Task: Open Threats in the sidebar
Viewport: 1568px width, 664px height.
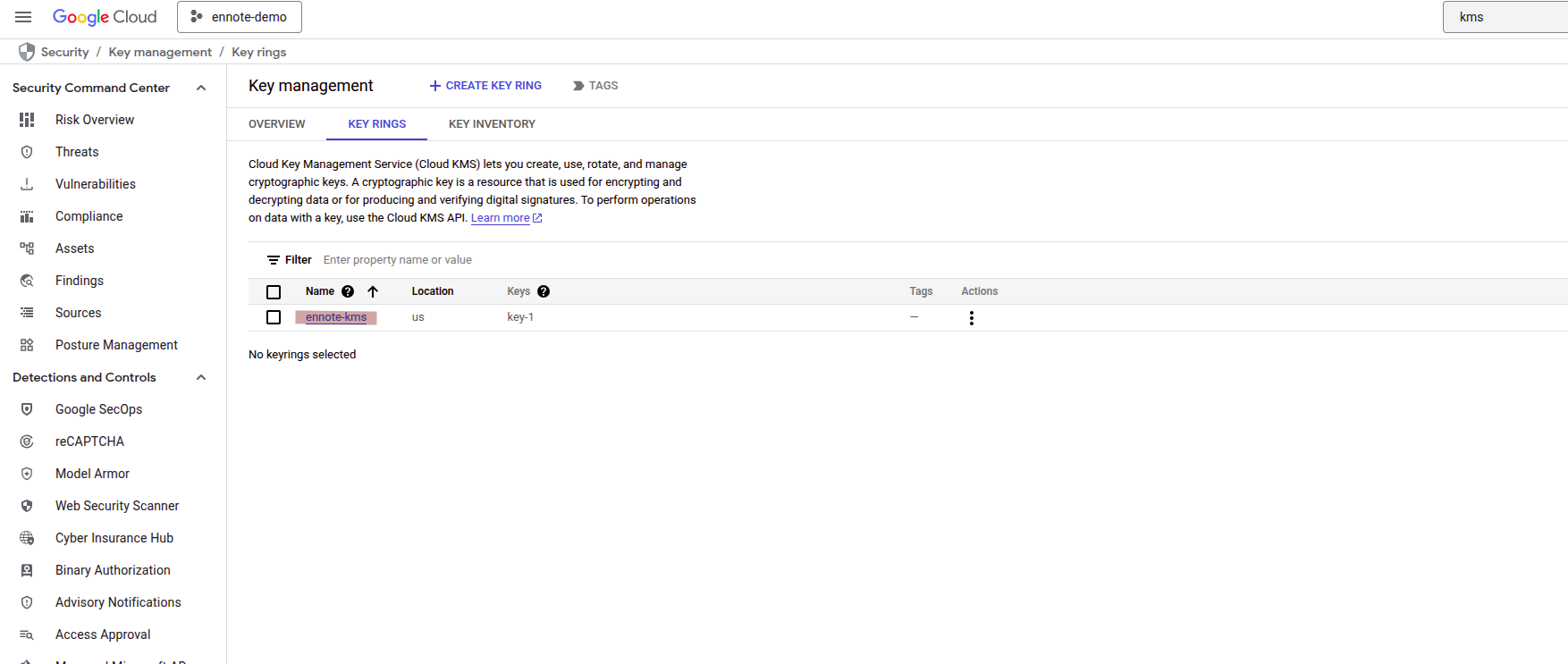Action: point(77,152)
